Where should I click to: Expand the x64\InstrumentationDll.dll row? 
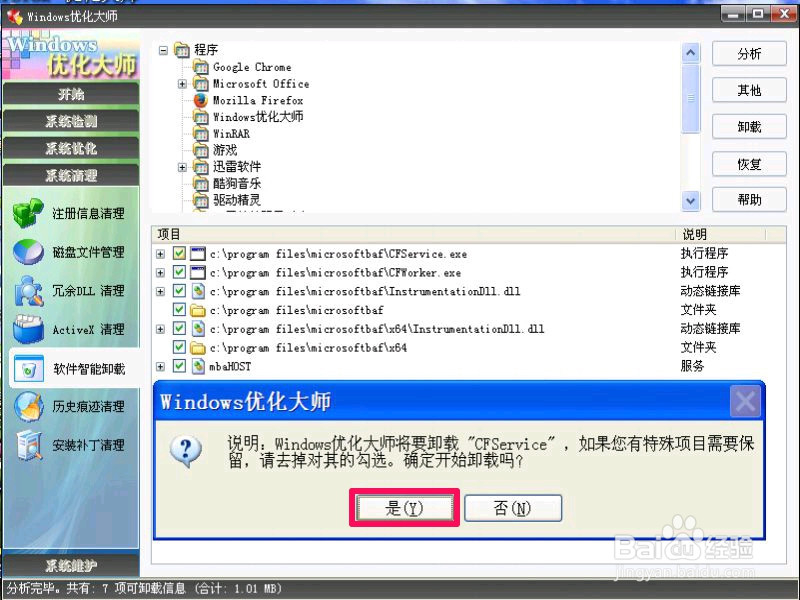[x=160, y=329]
